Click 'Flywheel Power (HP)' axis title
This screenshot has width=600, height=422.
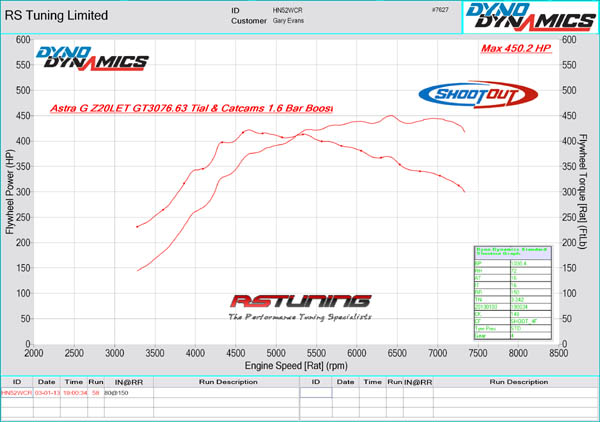(10, 192)
